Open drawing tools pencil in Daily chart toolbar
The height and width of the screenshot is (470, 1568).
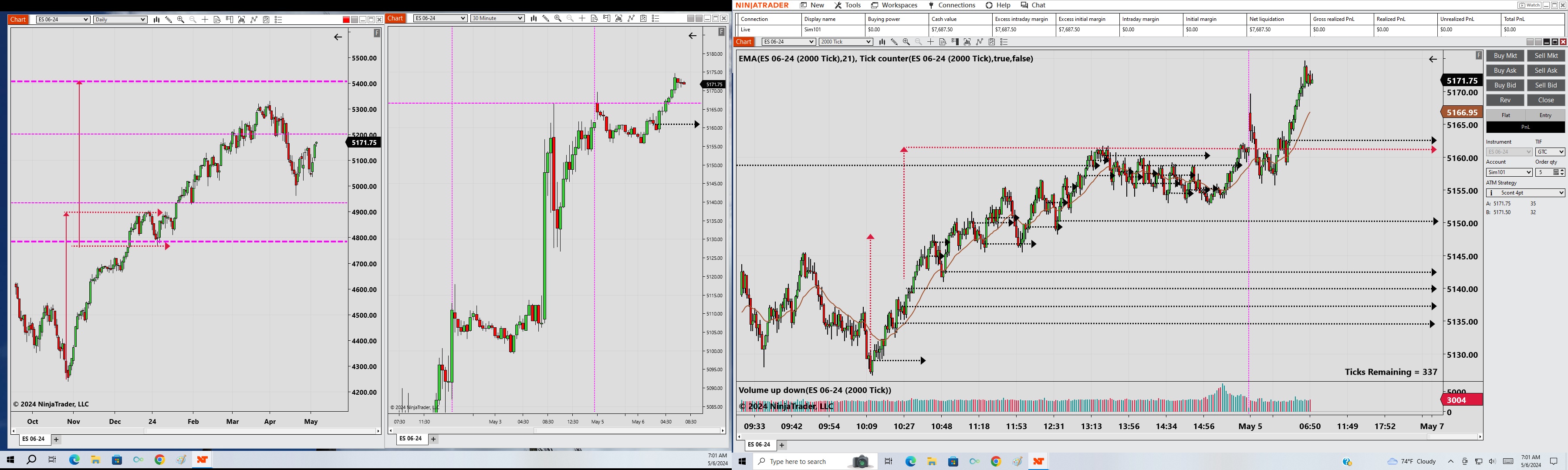click(169, 20)
